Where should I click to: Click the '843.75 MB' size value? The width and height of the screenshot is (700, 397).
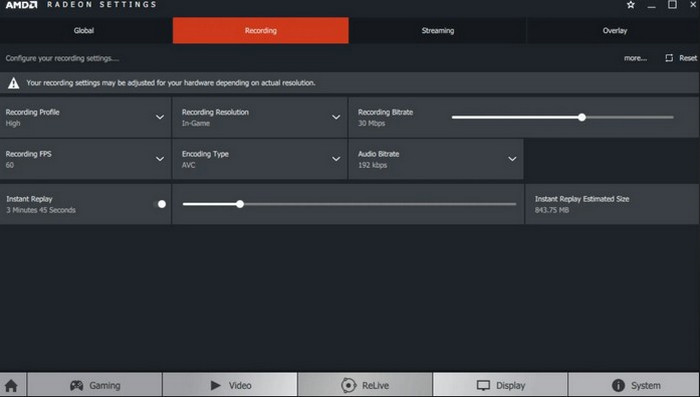552,210
